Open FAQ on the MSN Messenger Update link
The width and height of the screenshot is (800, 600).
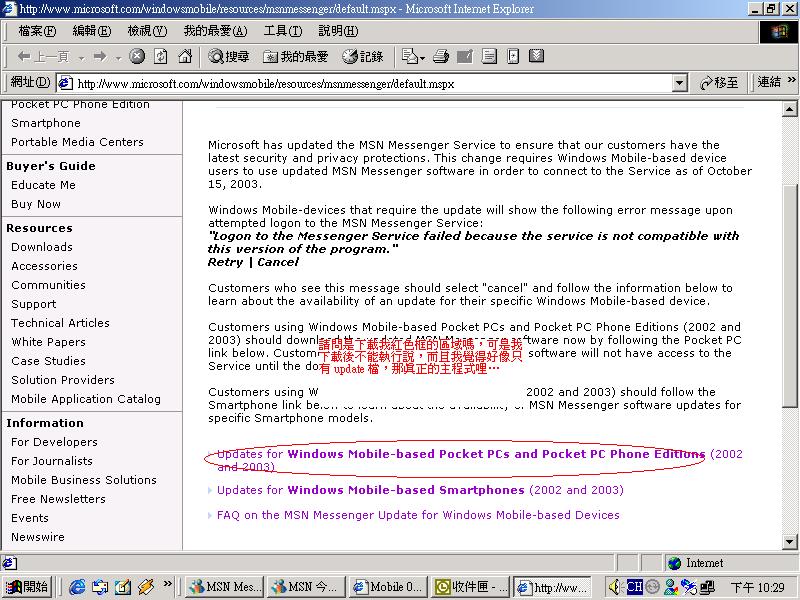click(418, 515)
